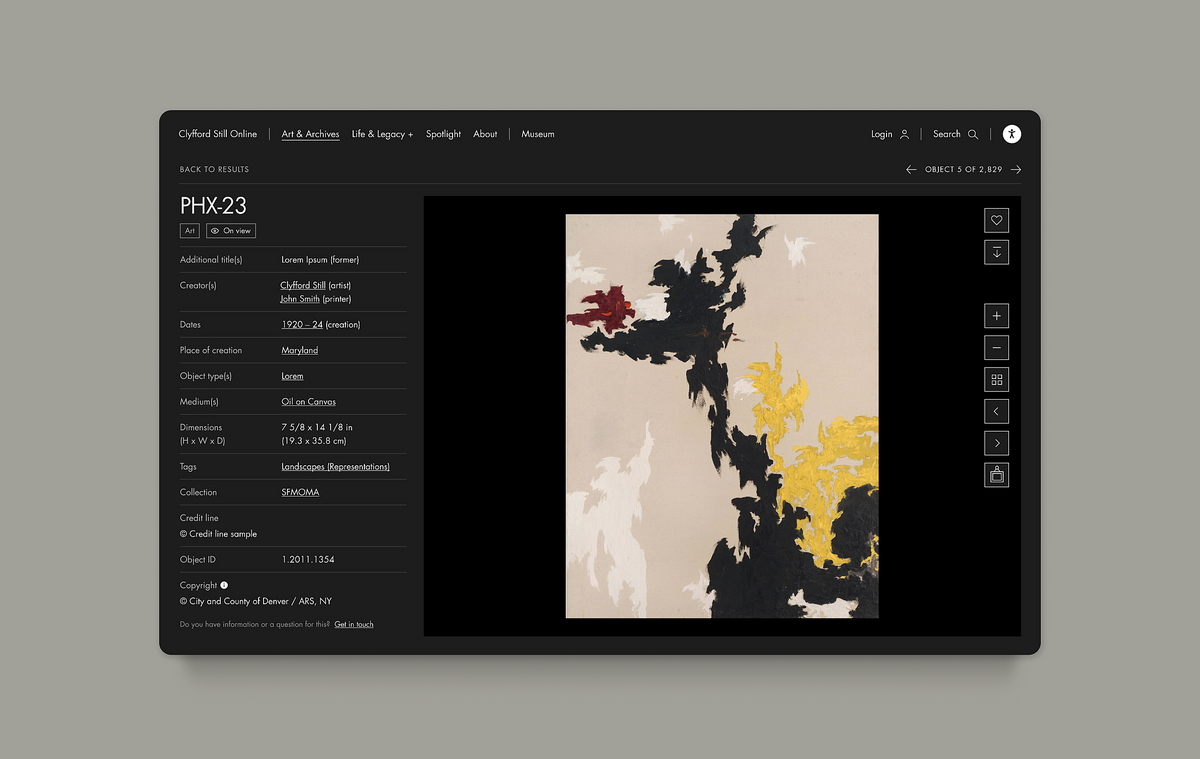Open the accessibility options icon
The image size is (1200, 759).
1011,134
